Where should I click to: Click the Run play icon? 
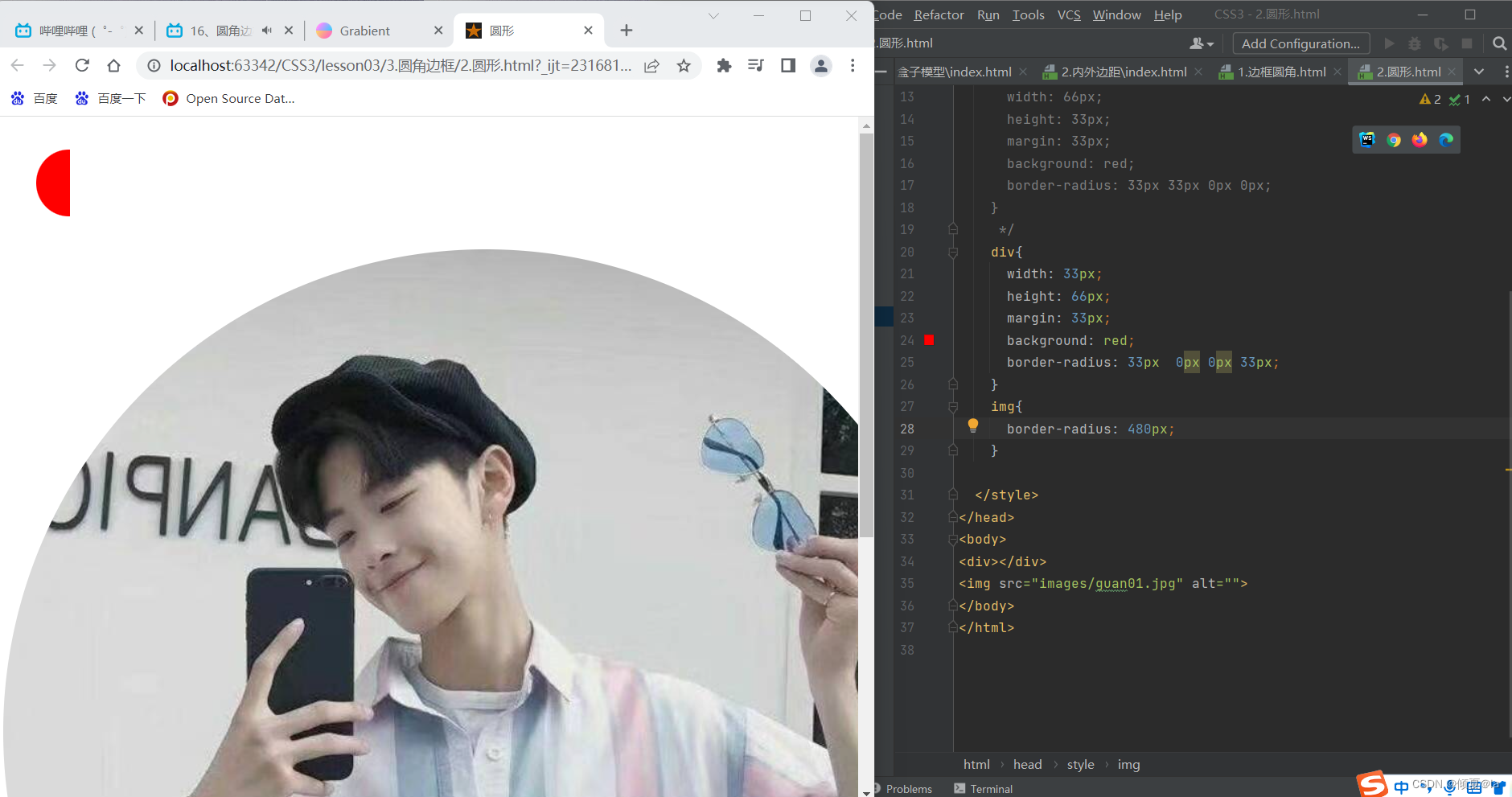(x=1389, y=43)
